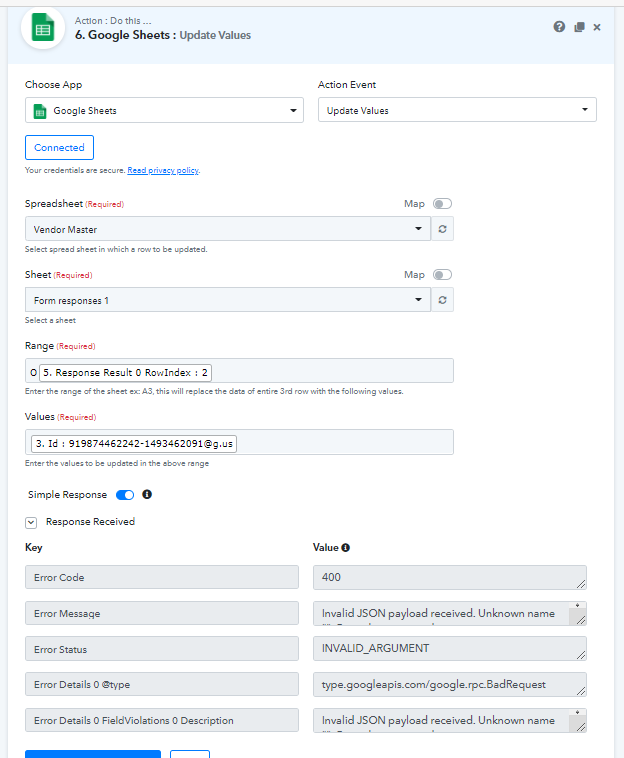Screen dimensions: 624x758
Task: Disable the Simple Response toggle
Action: 125,495
